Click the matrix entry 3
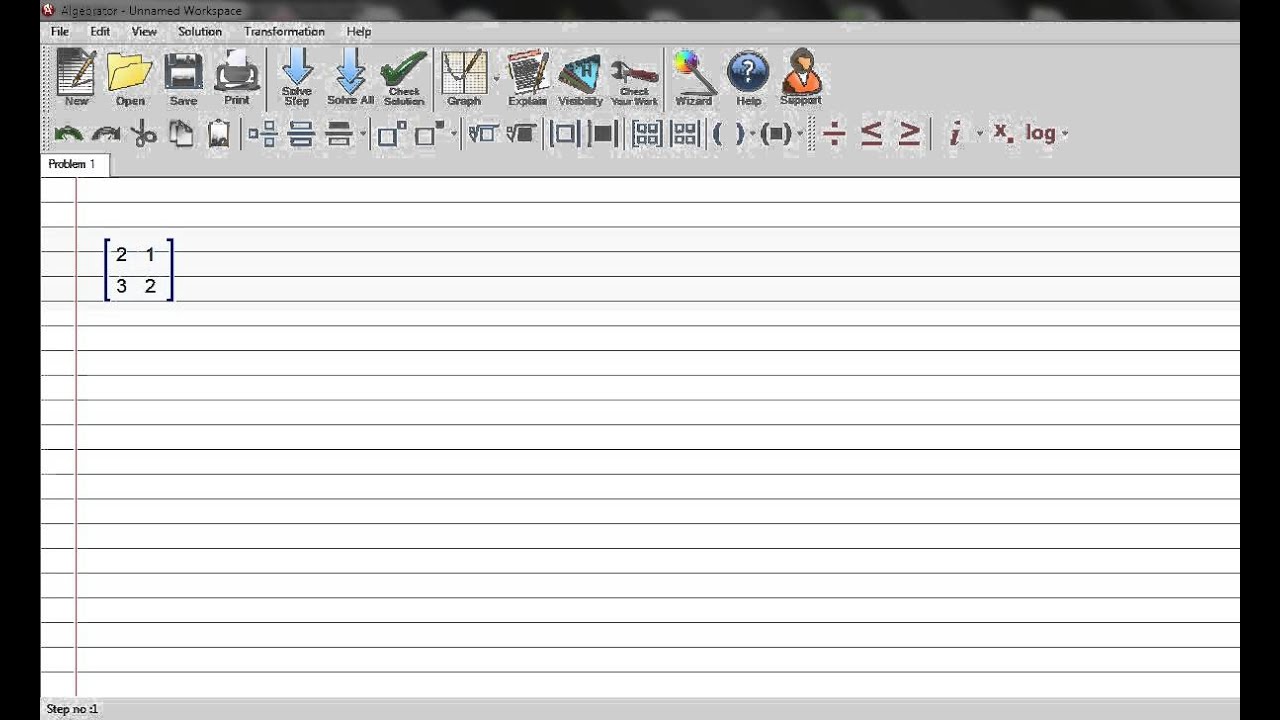Viewport: 1280px width, 720px height. pyautogui.click(x=121, y=287)
